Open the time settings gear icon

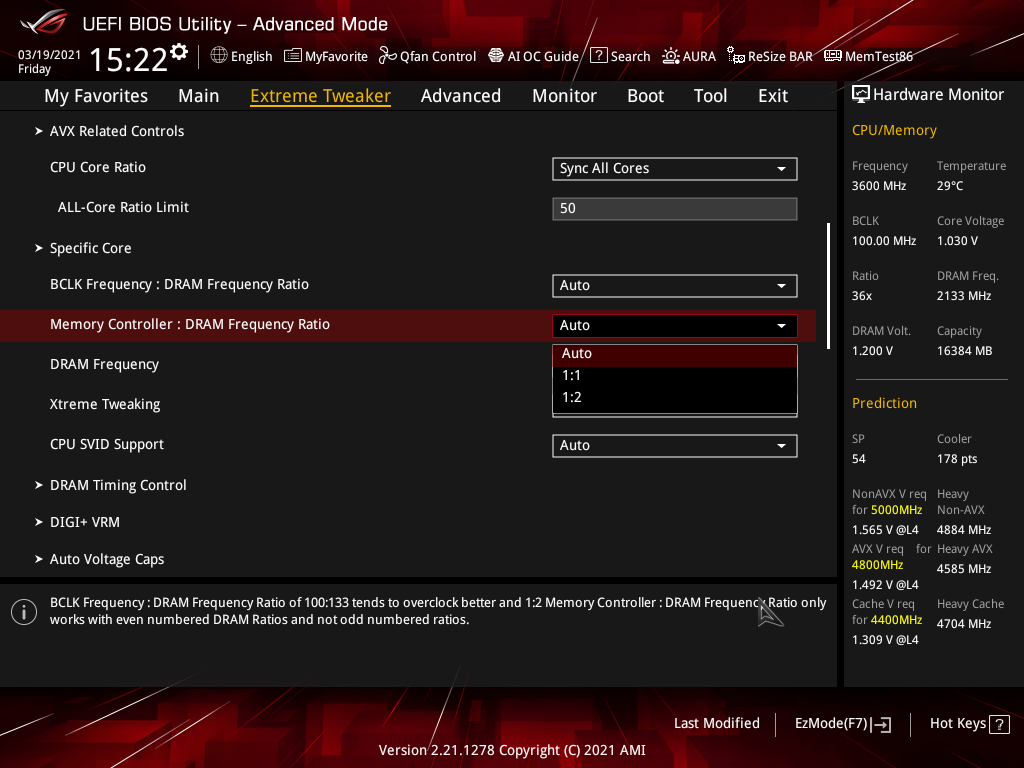[179, 52]
